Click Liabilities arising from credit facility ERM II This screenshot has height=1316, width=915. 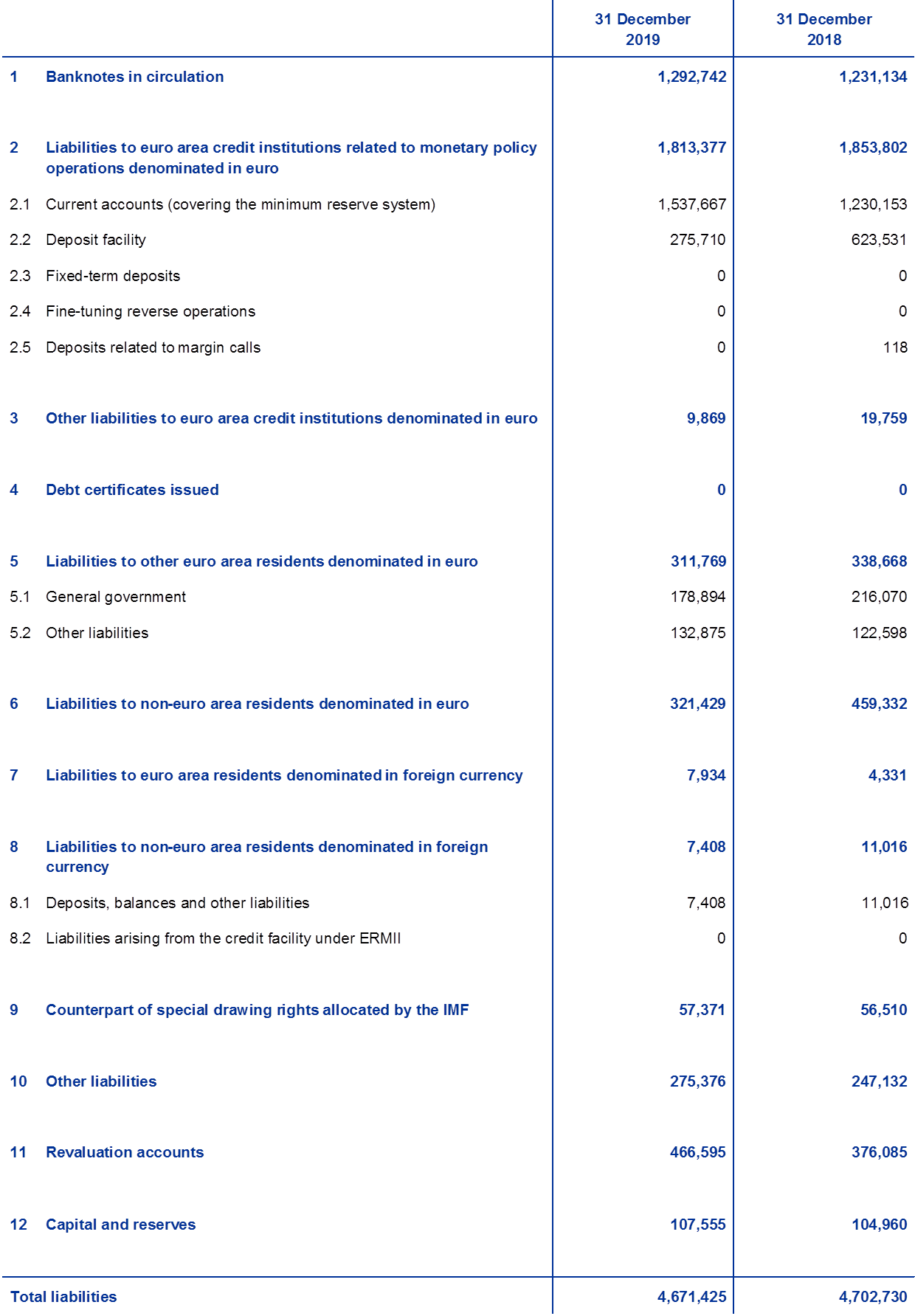point(224,938)
